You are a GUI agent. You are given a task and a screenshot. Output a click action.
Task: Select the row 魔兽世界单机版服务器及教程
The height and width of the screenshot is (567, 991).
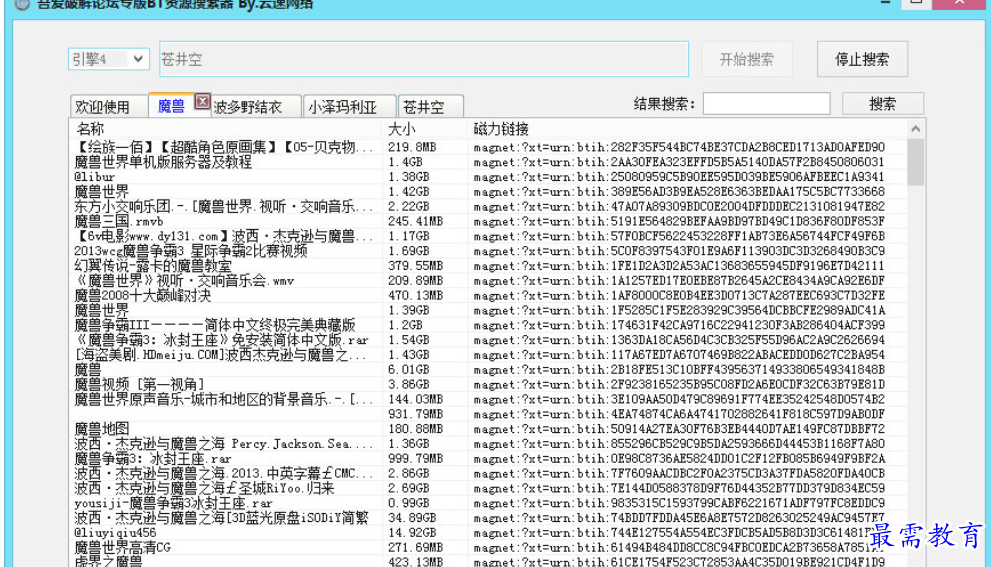(487, 162)
